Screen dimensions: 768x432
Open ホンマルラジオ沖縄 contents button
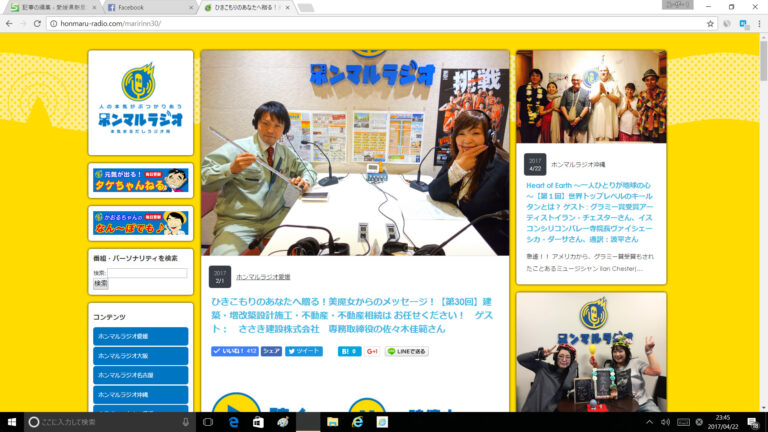pos(141,395)
